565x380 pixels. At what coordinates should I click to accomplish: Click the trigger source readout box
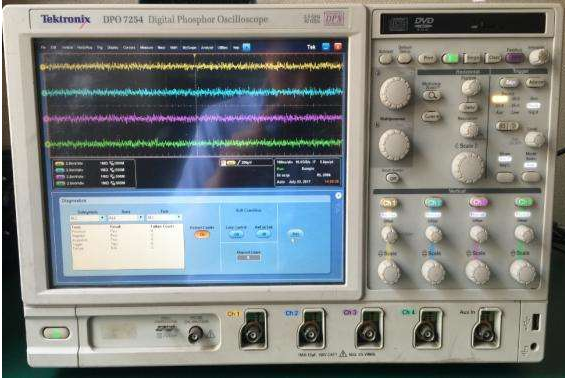click(x=247, y=163)
